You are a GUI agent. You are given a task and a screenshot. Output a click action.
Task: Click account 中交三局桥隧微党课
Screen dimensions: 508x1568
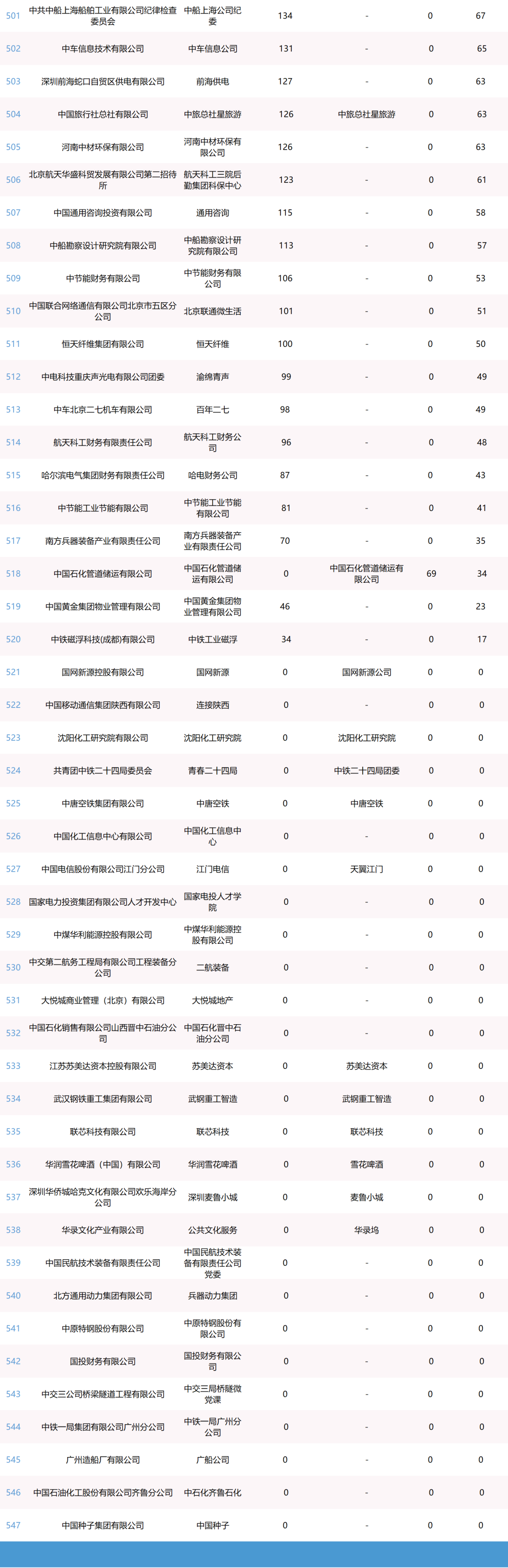213,1395
